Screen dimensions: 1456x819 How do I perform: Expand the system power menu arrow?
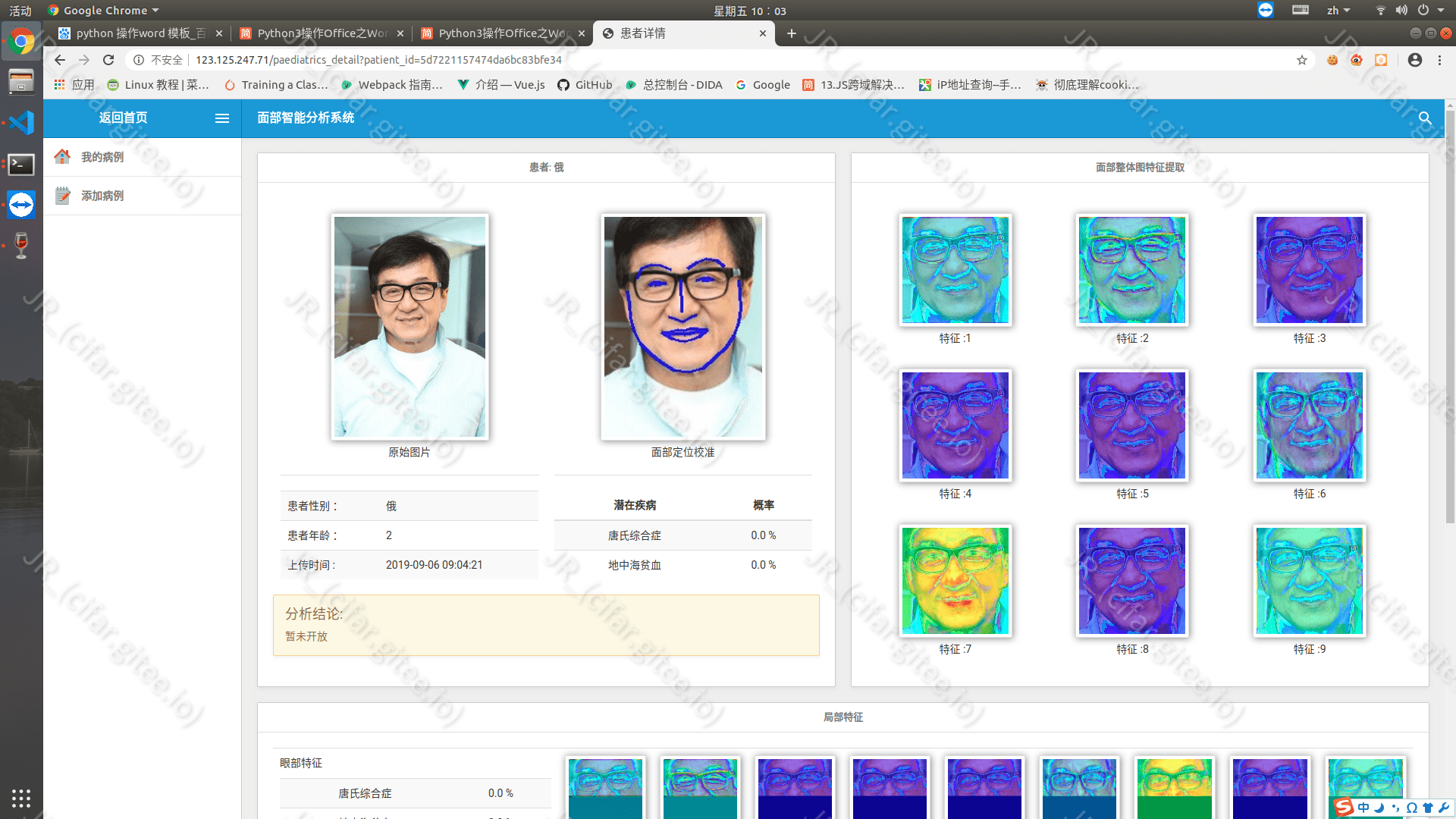point(1441,11)
